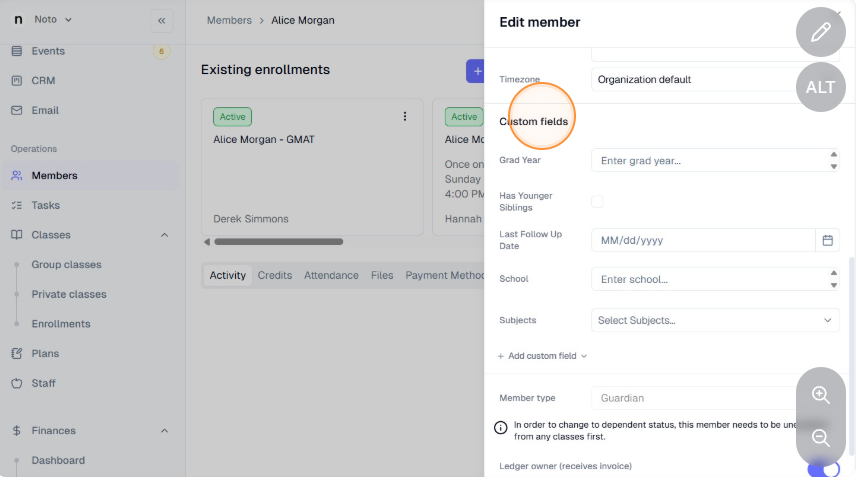The width and height of the screenshot is (858, 486).
Task: Click the Events list icon
Action: tap(17, 51)
